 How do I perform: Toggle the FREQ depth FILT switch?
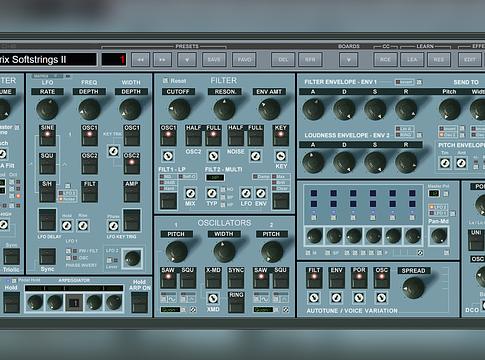(89, 192)
